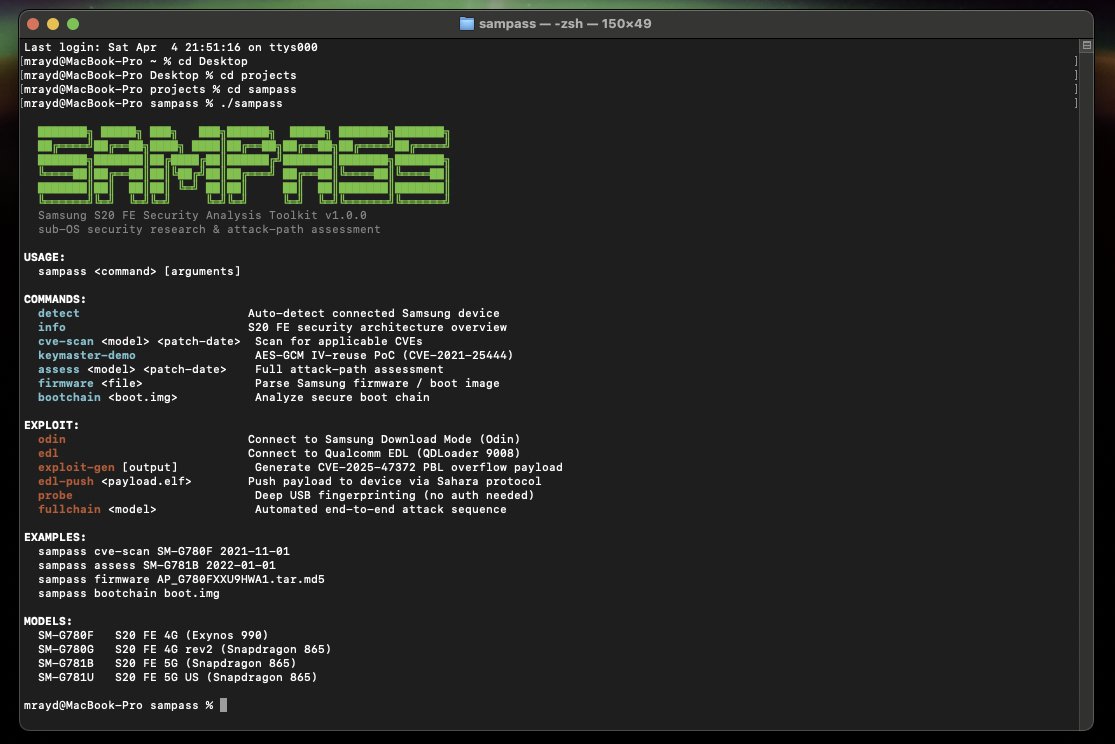Maximize the terminal with green button

73,24
